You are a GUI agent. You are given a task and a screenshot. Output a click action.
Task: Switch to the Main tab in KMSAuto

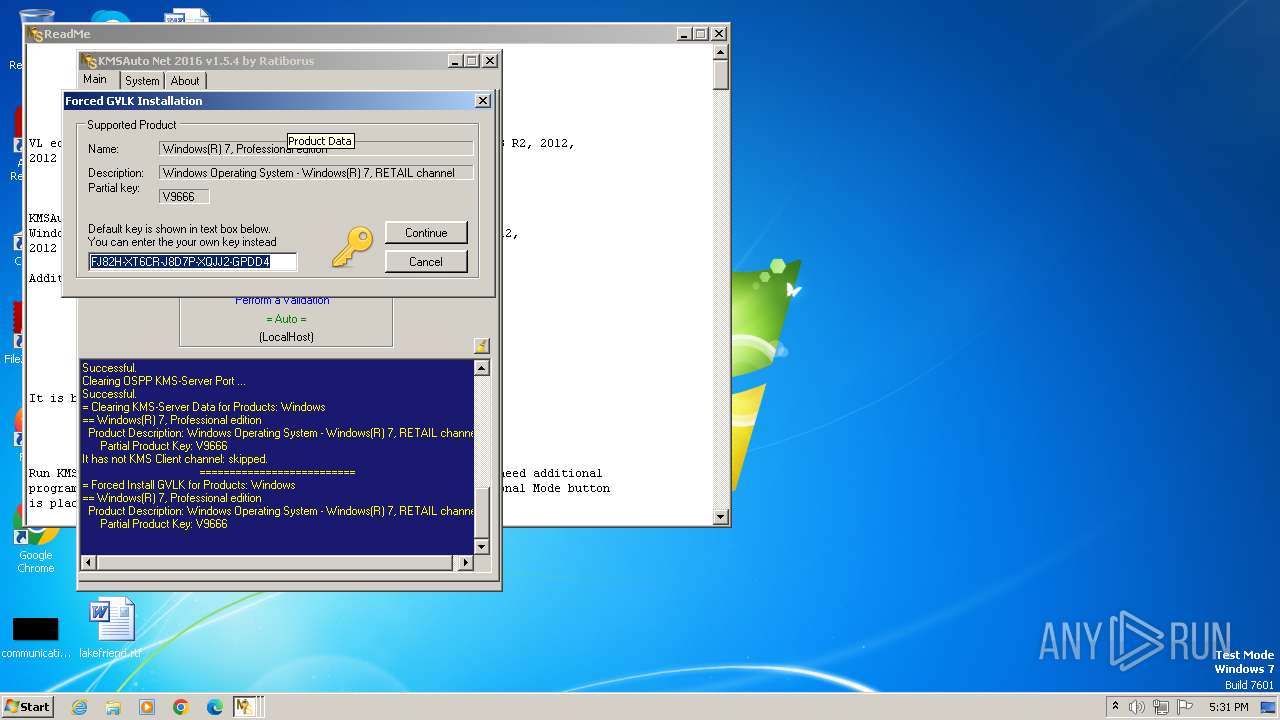pos(95,80)
